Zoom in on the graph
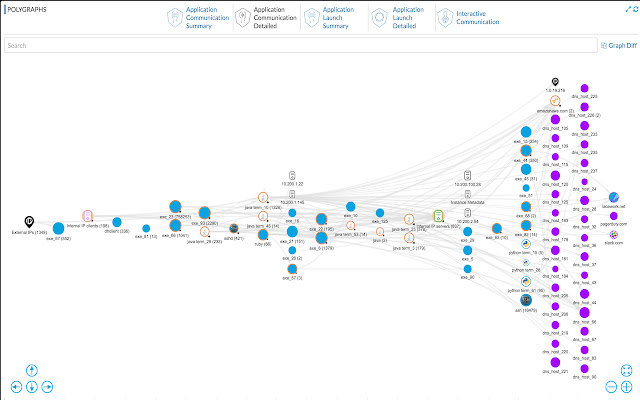640x400 pixels. 626,387
